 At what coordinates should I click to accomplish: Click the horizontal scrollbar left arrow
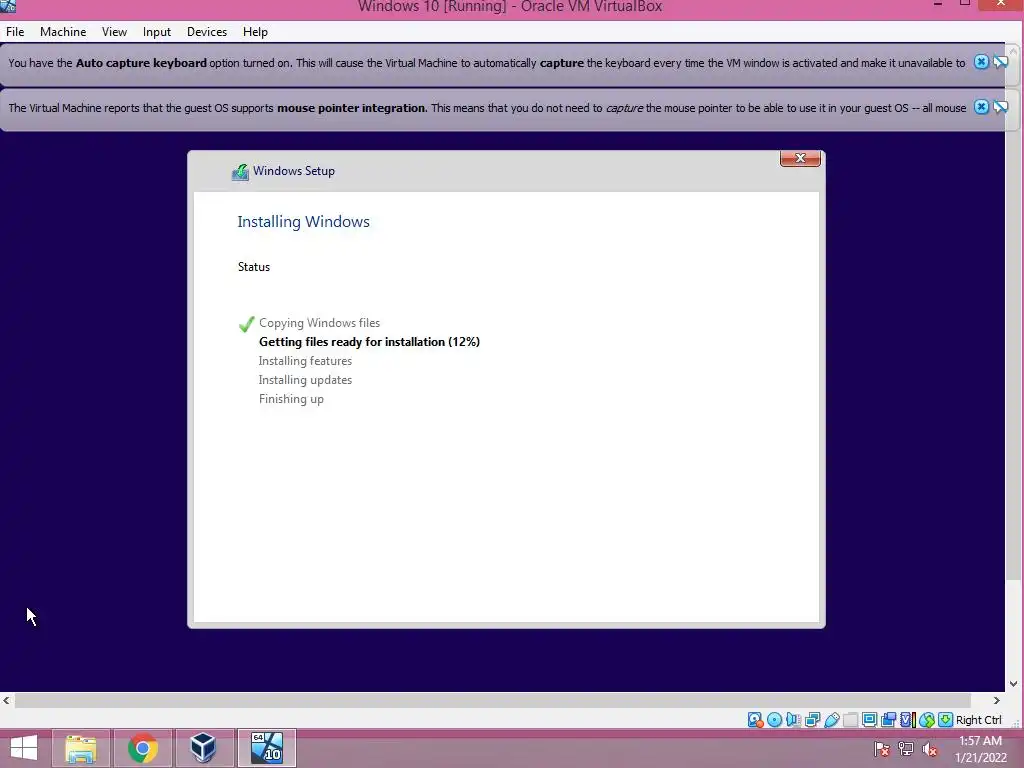[x=7, y=700]
